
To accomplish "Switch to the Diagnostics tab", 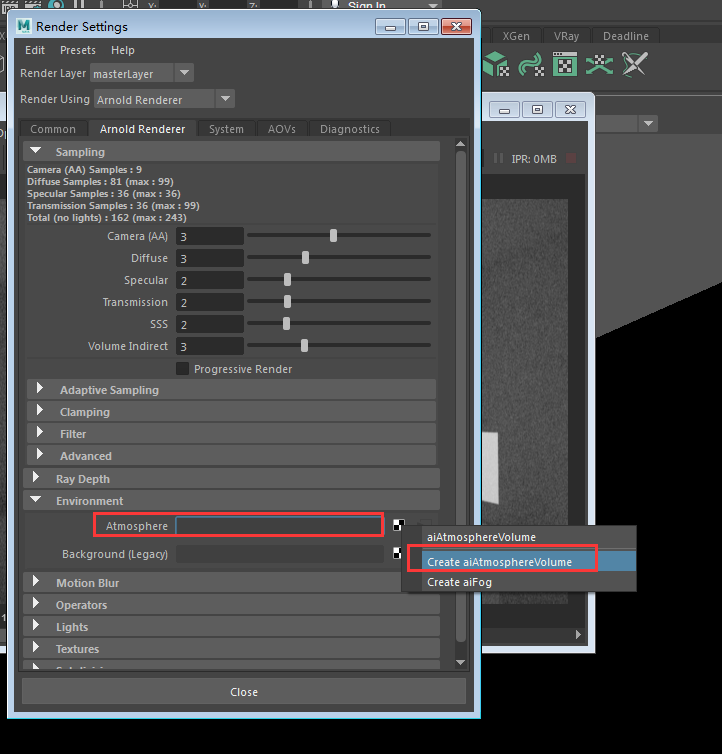I will pyautogui.click(x=350, y=129).
